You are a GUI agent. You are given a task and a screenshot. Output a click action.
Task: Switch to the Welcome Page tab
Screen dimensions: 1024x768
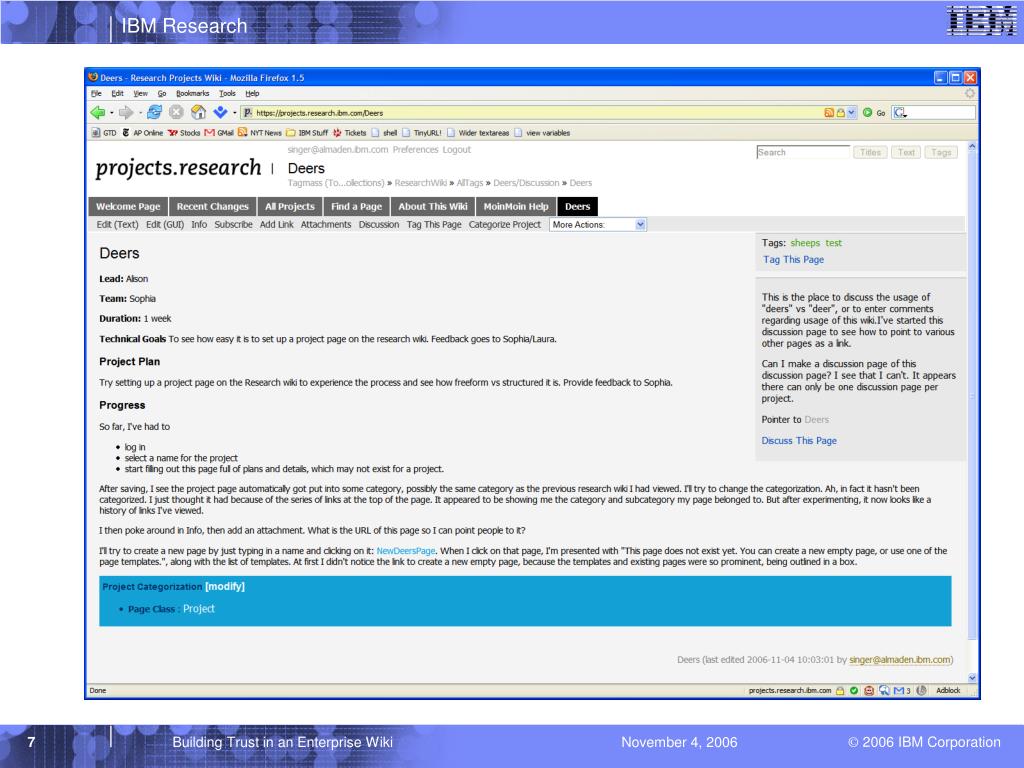pyautogui.click(x=128, y=206)
